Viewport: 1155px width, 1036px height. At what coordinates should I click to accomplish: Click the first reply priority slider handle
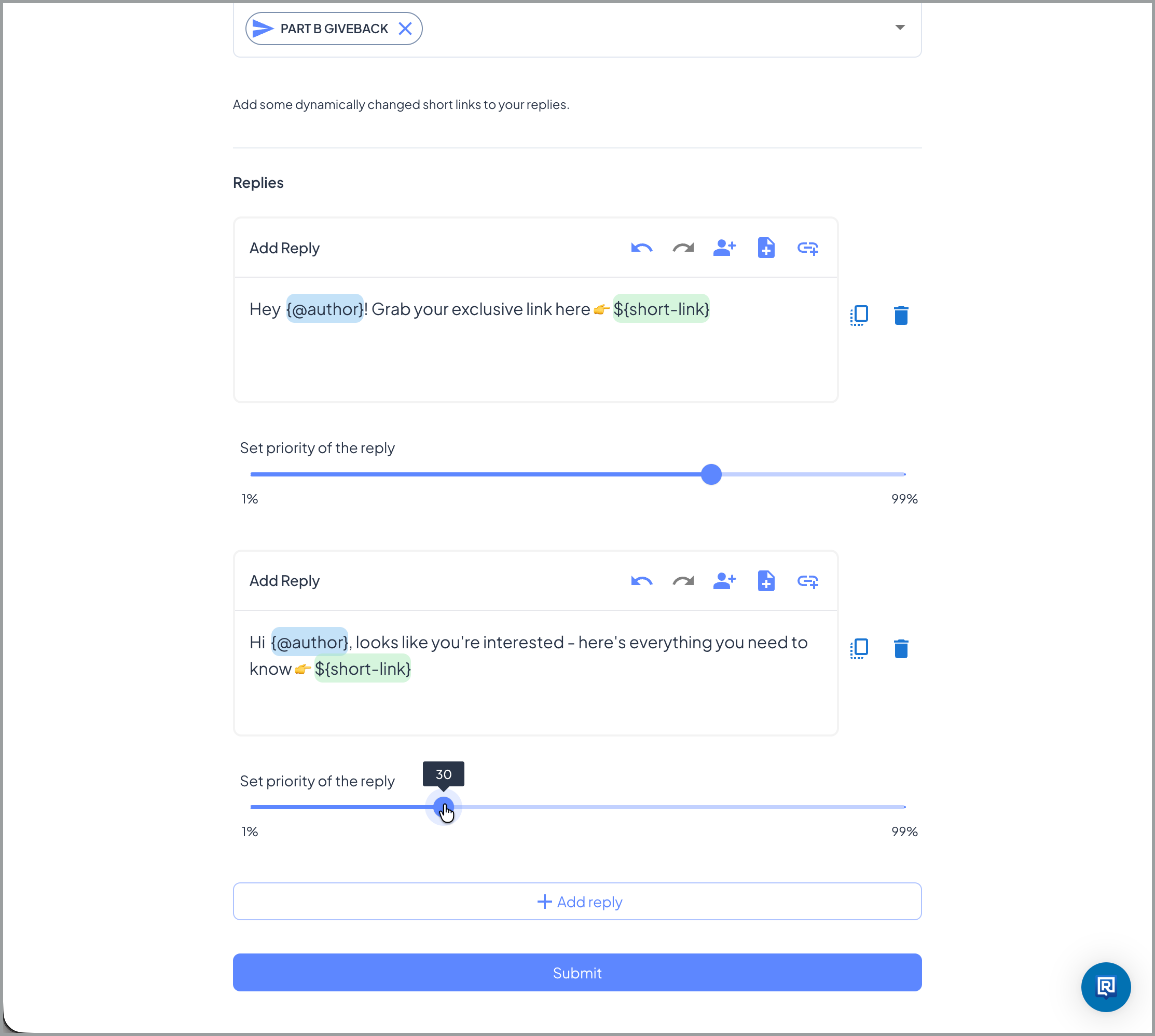tap(711, 474)
